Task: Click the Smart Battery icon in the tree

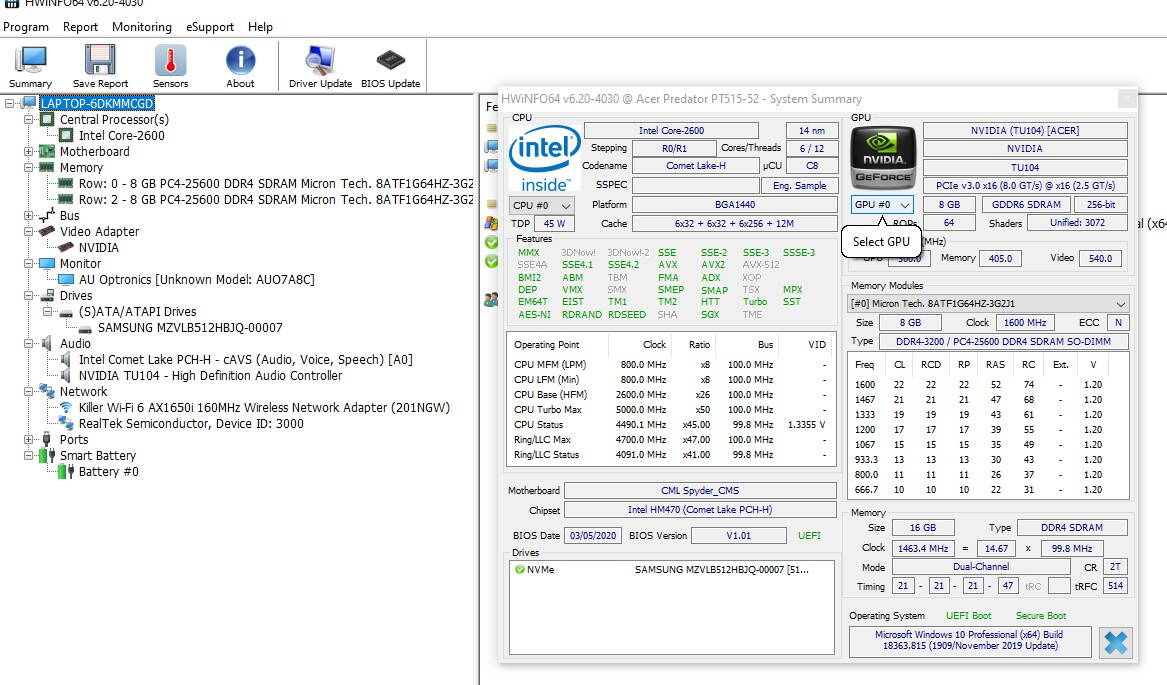Action: point(48,455)
